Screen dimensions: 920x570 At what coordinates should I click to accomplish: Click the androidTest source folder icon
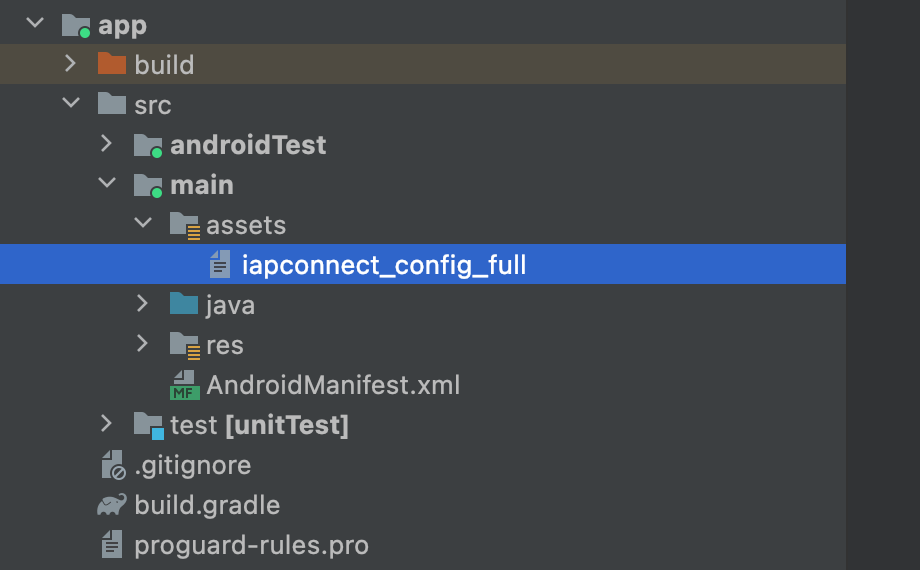point(148,145)
